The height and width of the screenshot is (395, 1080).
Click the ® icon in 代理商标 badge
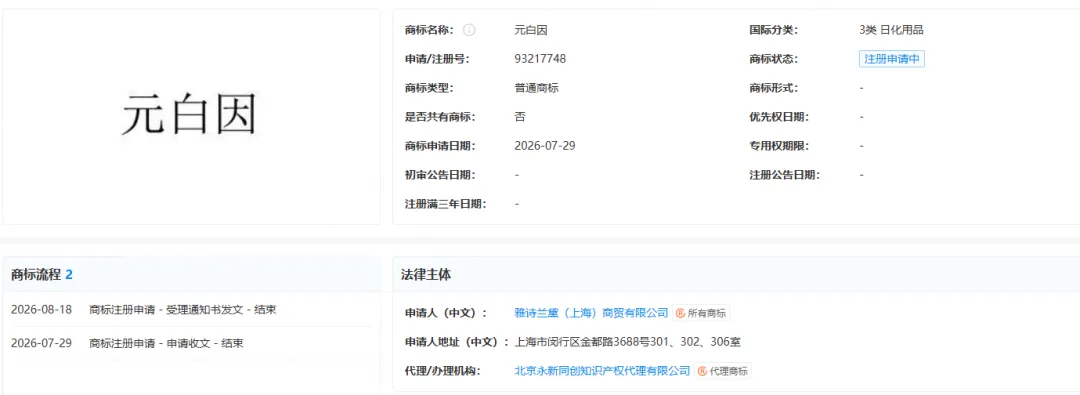coord(703,371)
